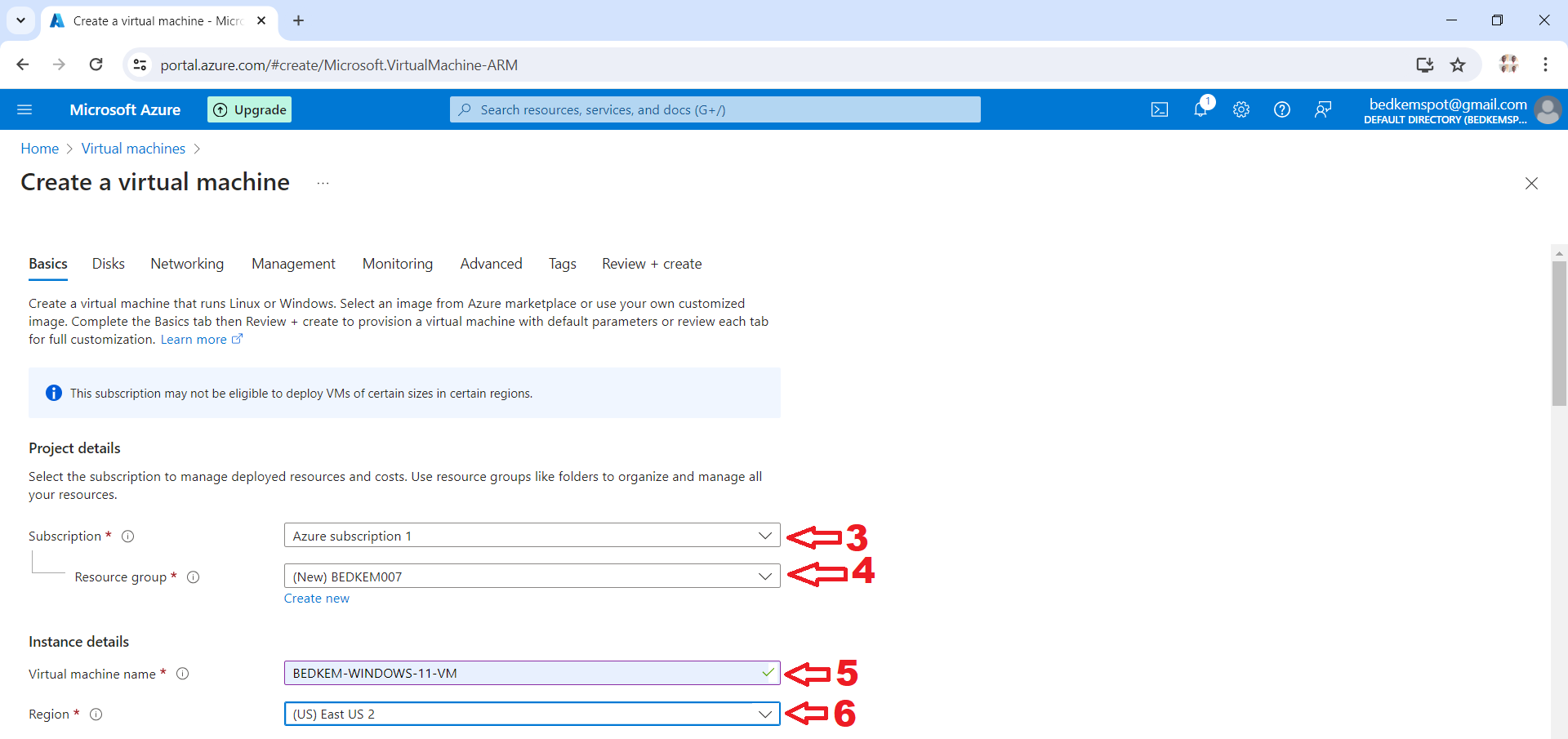Show Region info tooltip icon
The image size is (1568, 739).
pyautogui.click(x=96, y=715)
